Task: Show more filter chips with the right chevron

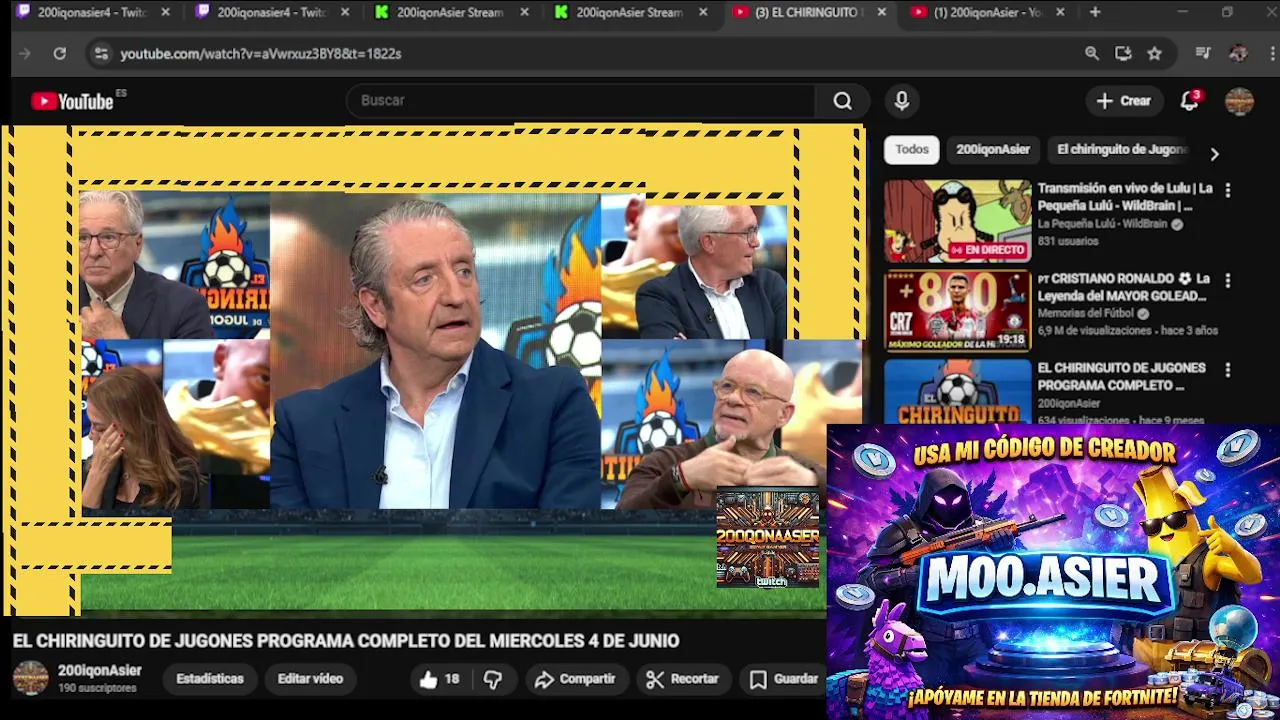Action: click(1214, 154)
